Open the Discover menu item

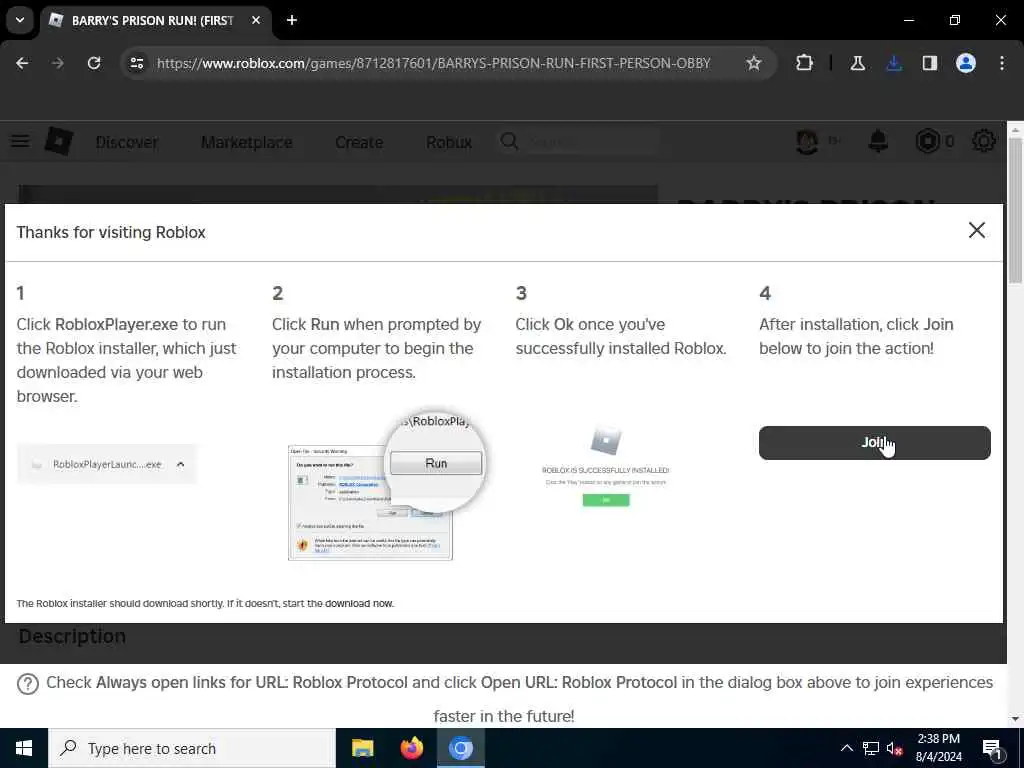click(127, 142)
